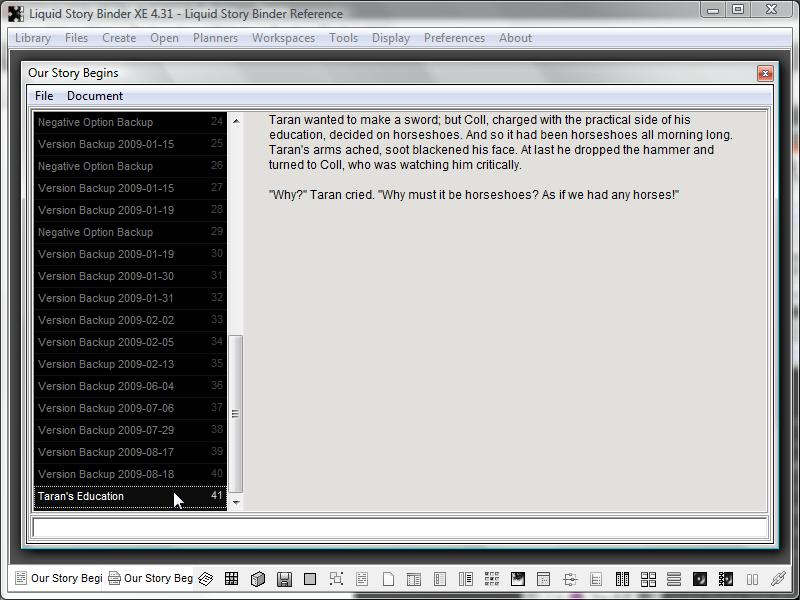Open the File menu in story window
This screenshot has width=800, height=600.
pyautogui.click(x=44, y=96)
